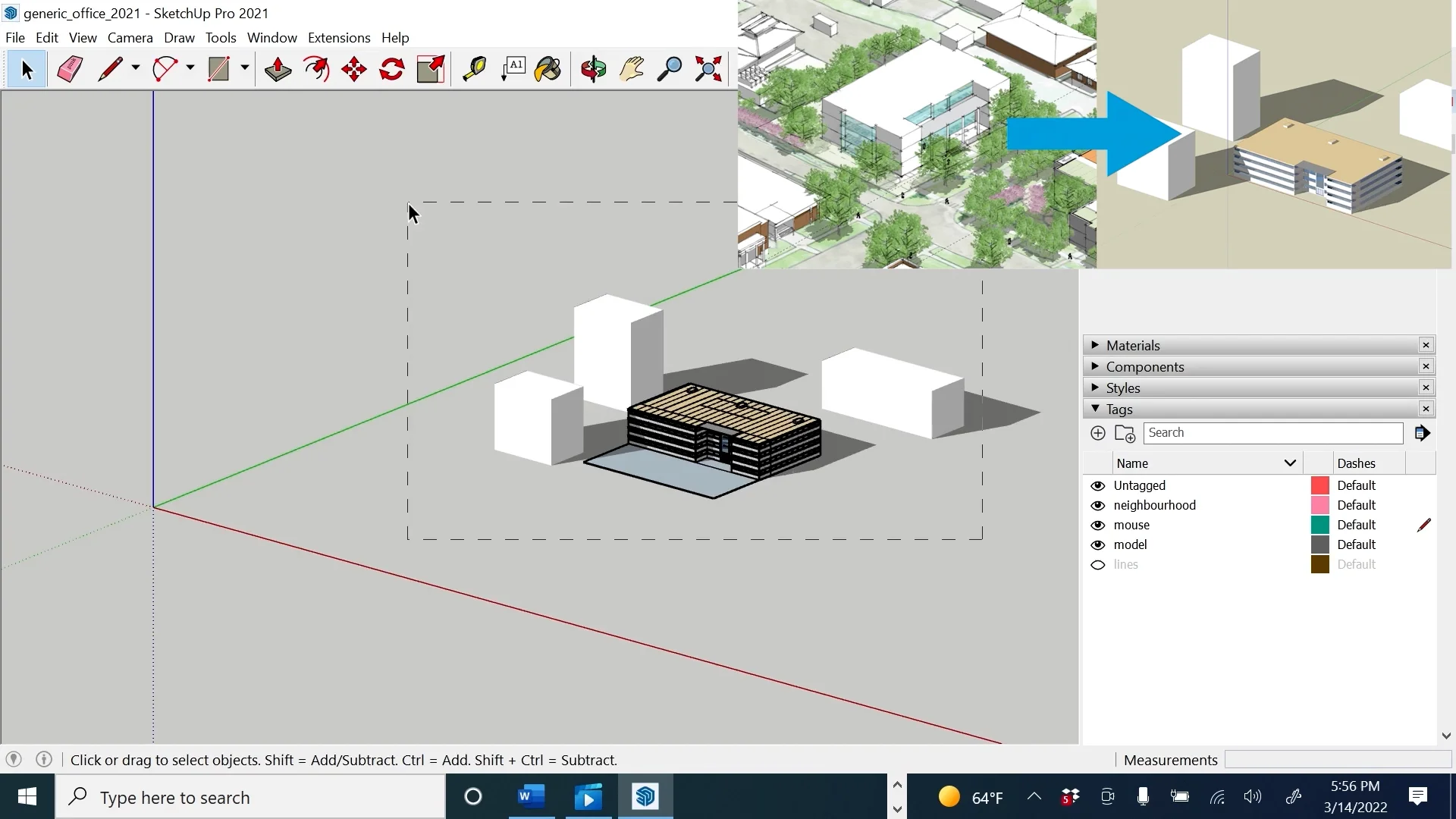Click the Zoom Extents tool
This screenshot has width=1456, height=819.
coord(708,69)
